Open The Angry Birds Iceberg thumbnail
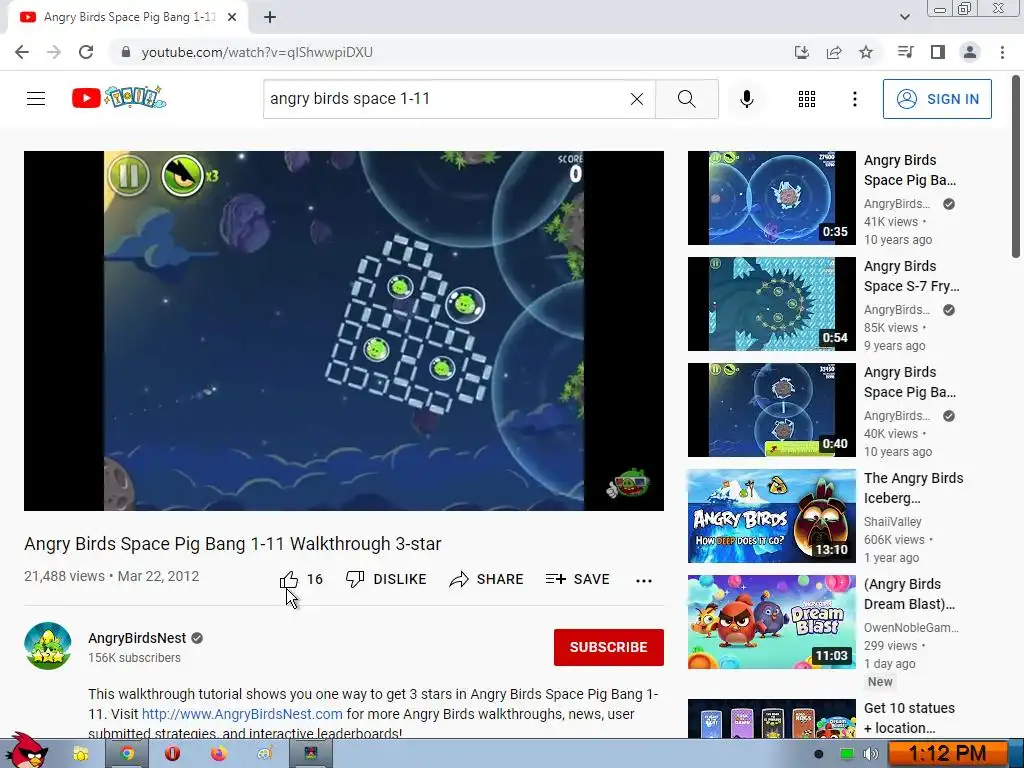 (x=771, y=516)
